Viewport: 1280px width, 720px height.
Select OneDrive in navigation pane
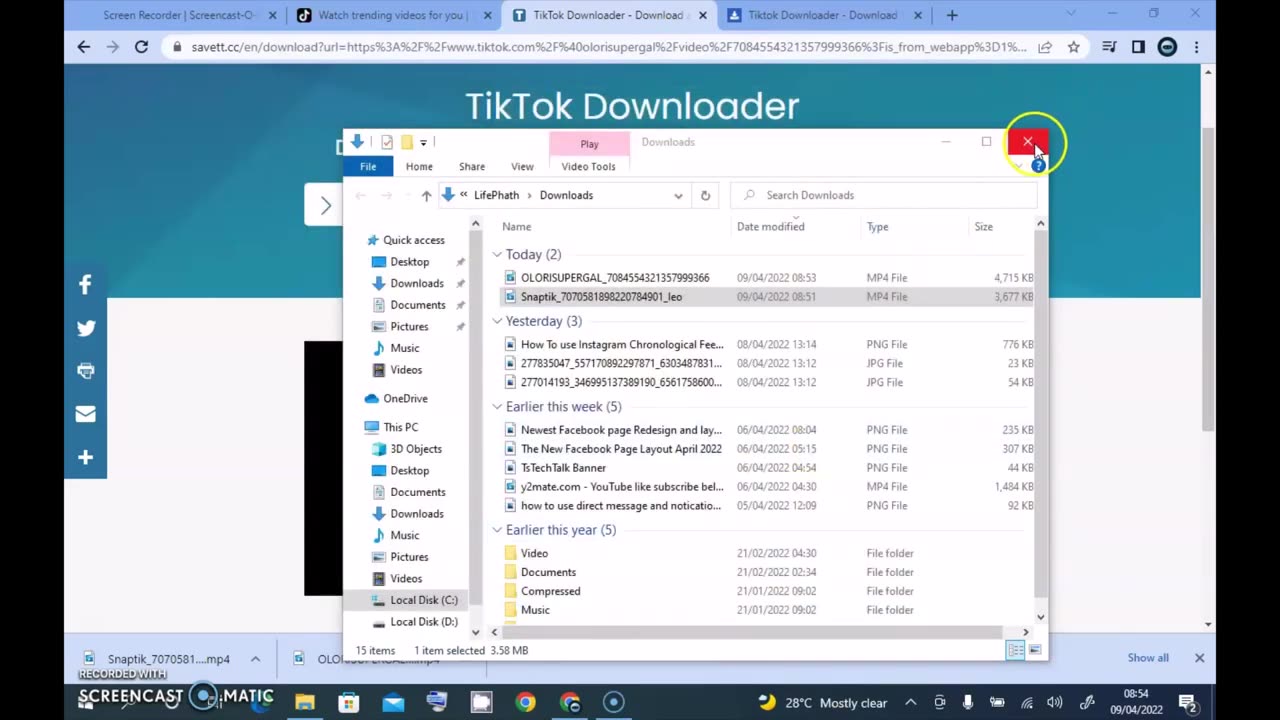[x=405, y=398]
